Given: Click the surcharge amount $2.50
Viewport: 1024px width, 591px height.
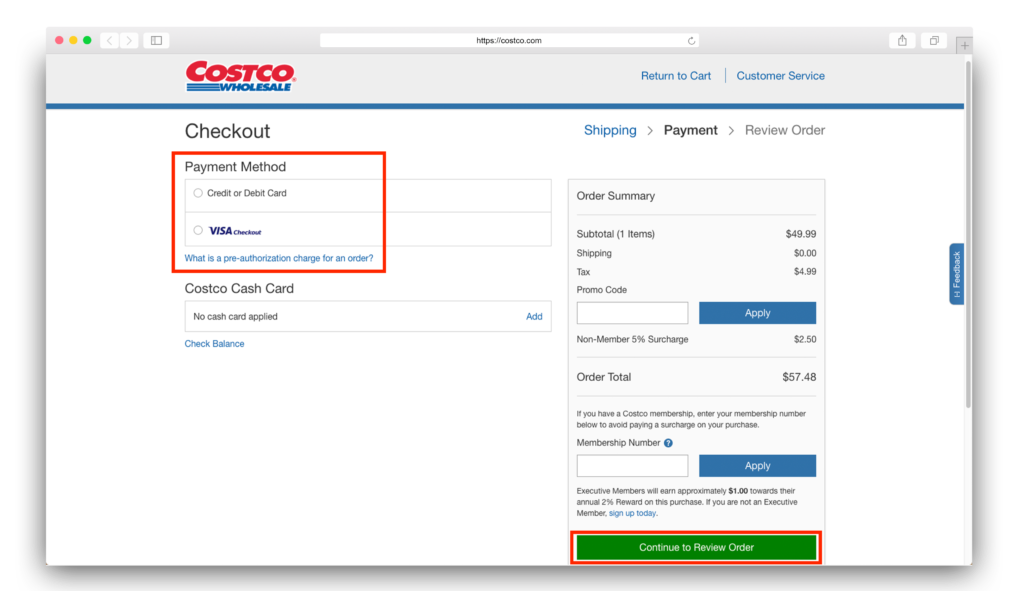Looking at the screenshot, I should tap(805, 340).
